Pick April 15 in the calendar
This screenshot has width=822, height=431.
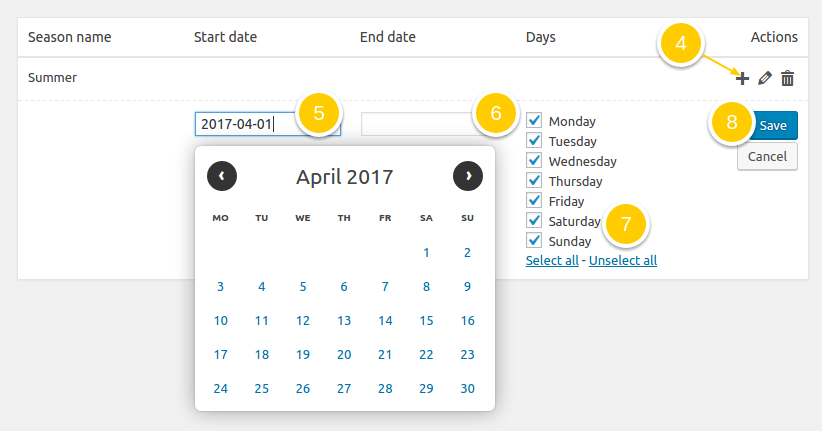tap(426, 321)
